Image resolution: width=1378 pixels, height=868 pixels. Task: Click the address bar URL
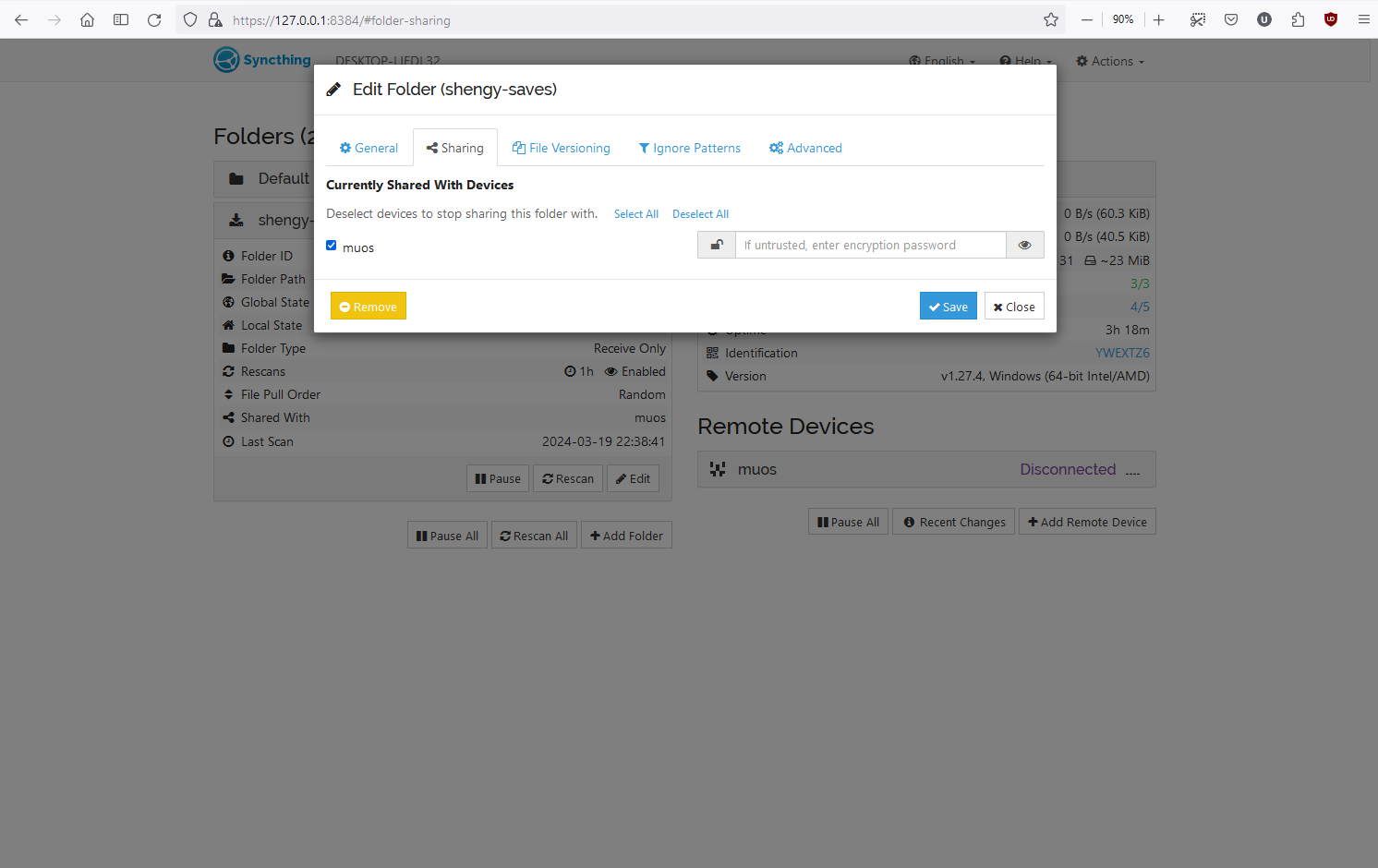tap(342, 20)
